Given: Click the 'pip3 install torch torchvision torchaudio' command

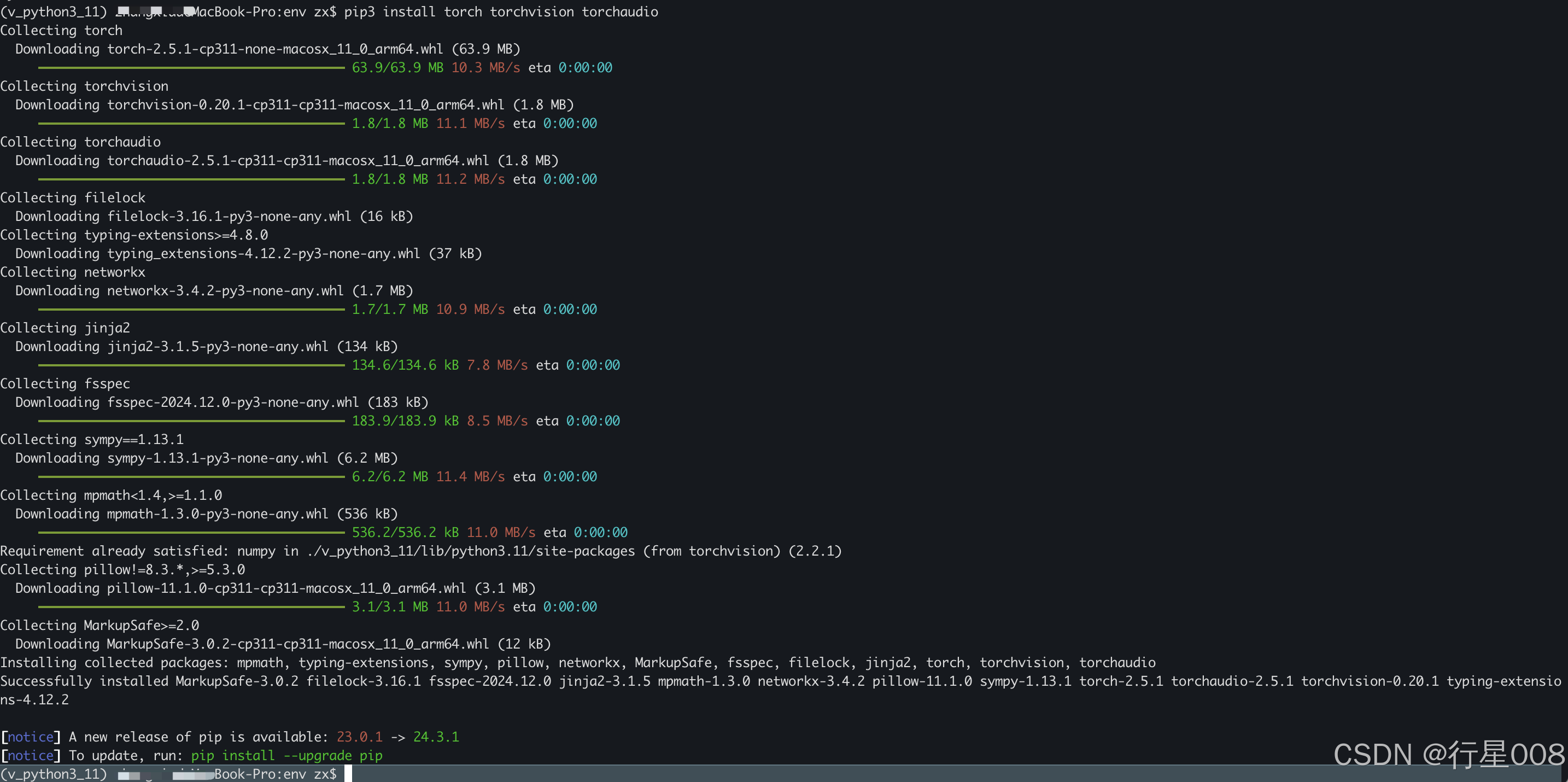Looking at the screenshot, I should 500,11.
